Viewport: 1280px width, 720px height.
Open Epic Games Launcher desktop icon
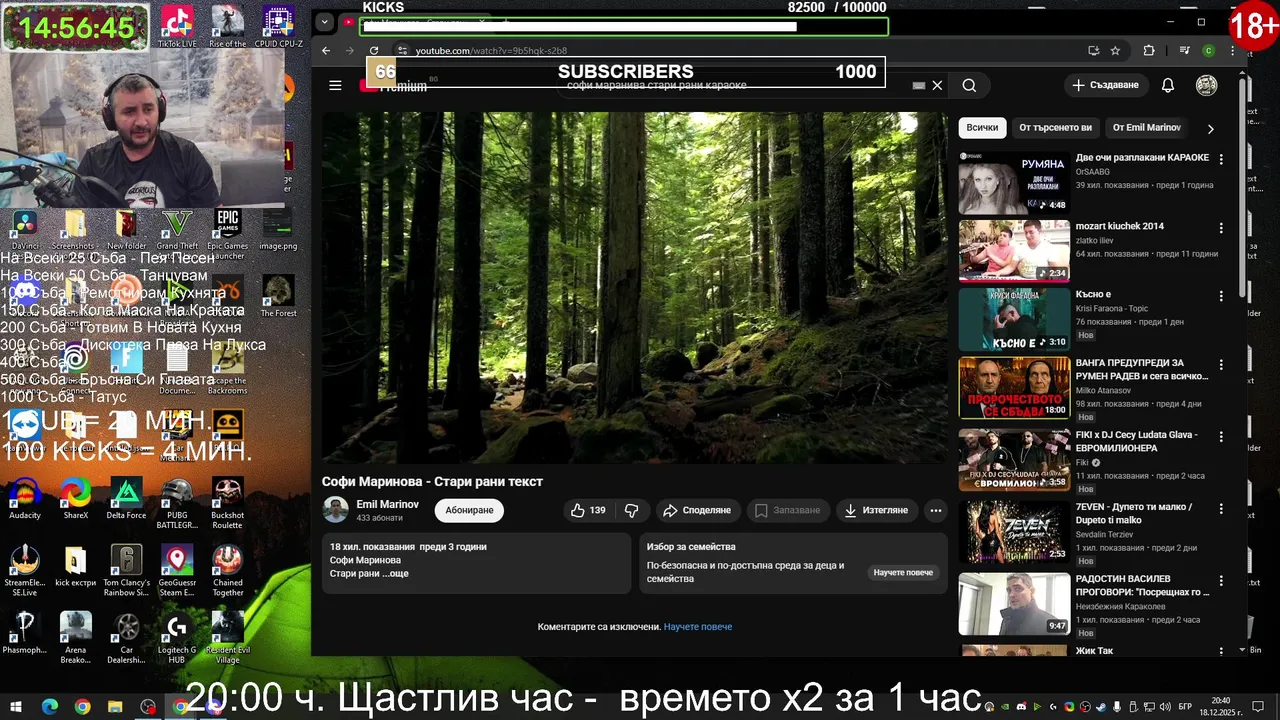tap(228, 232)
